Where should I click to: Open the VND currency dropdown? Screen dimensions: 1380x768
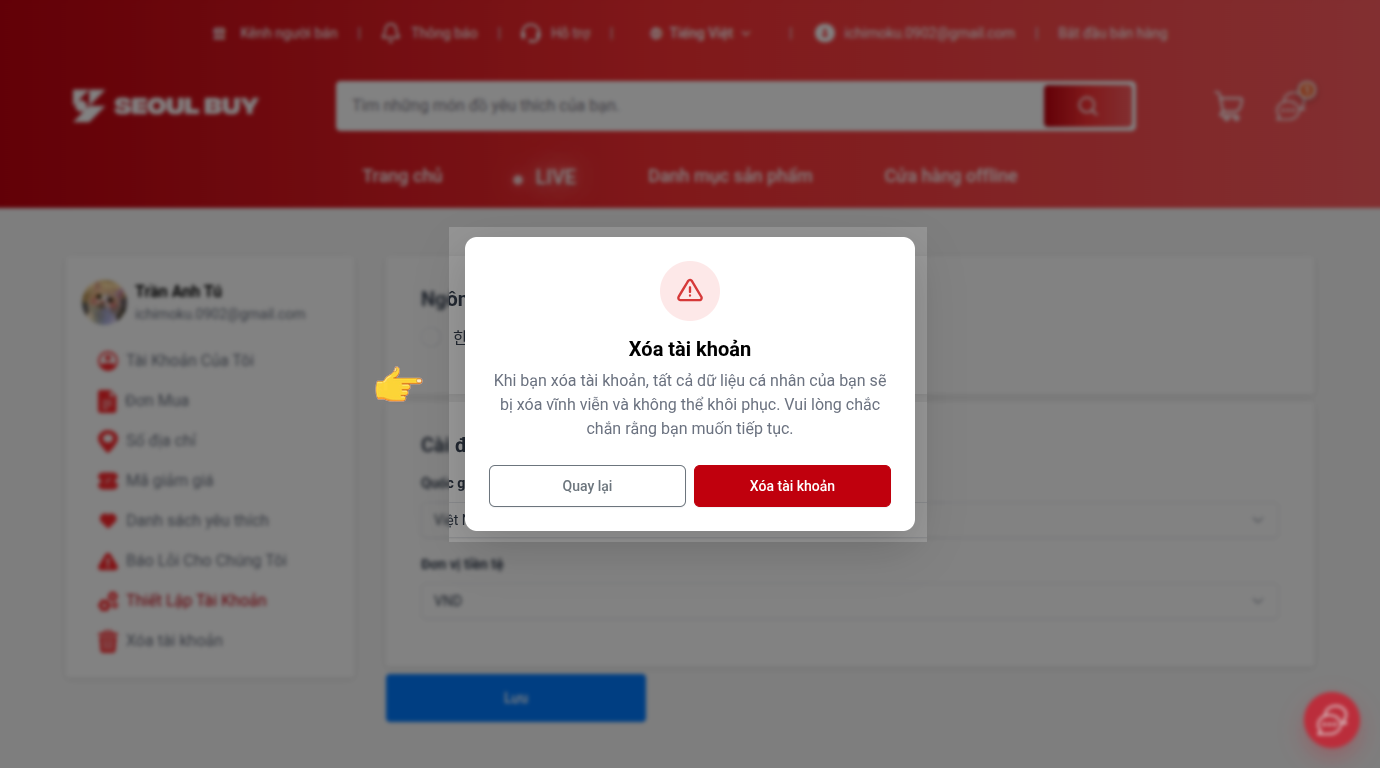849,601
